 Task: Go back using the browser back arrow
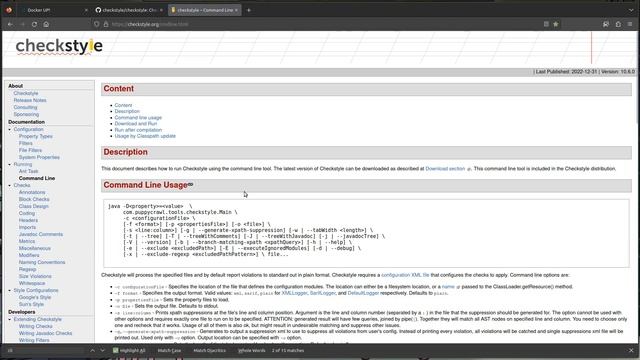[x=10, y=24]
